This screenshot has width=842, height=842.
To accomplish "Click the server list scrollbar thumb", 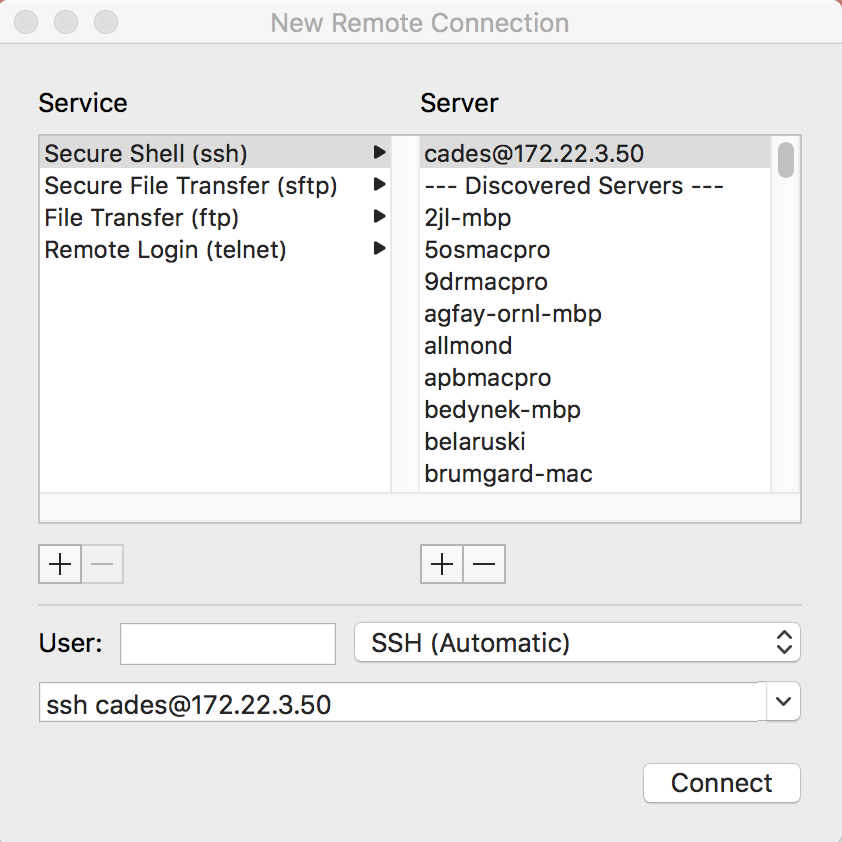I will click(x=786, y=160).
